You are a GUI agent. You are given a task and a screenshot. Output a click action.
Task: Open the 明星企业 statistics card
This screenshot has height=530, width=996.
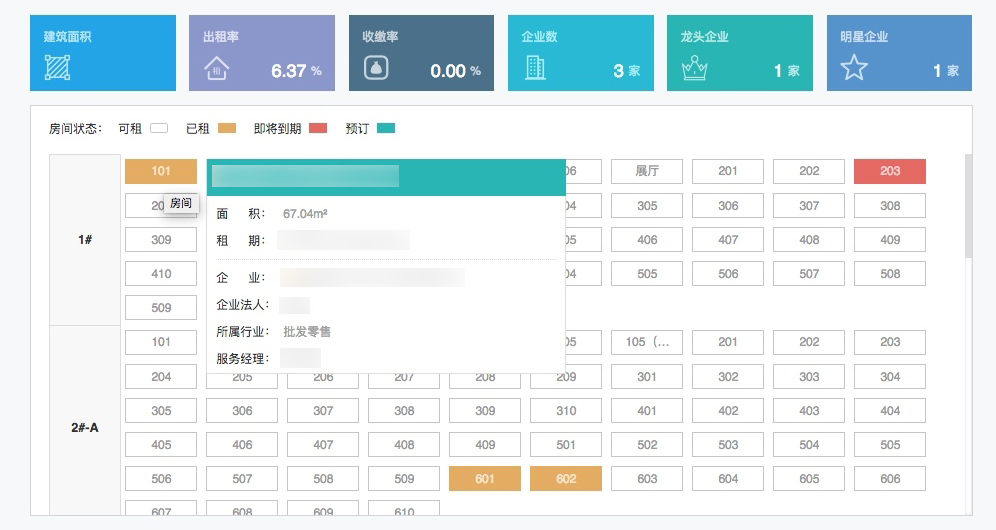(x=899, y=53)
